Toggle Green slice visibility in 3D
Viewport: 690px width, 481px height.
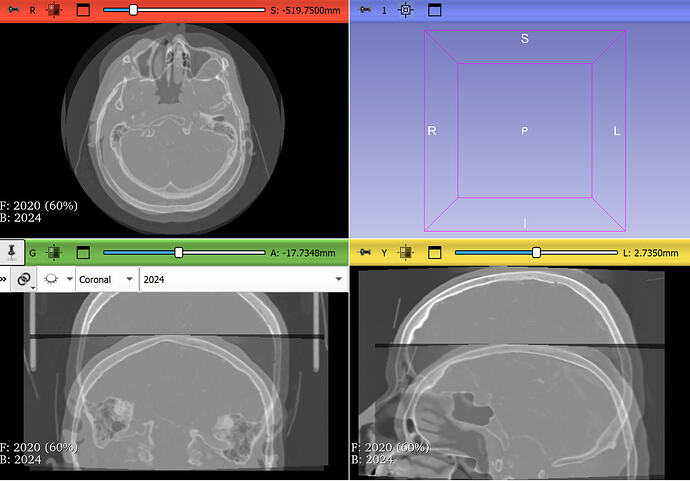(x=52, y=279)
